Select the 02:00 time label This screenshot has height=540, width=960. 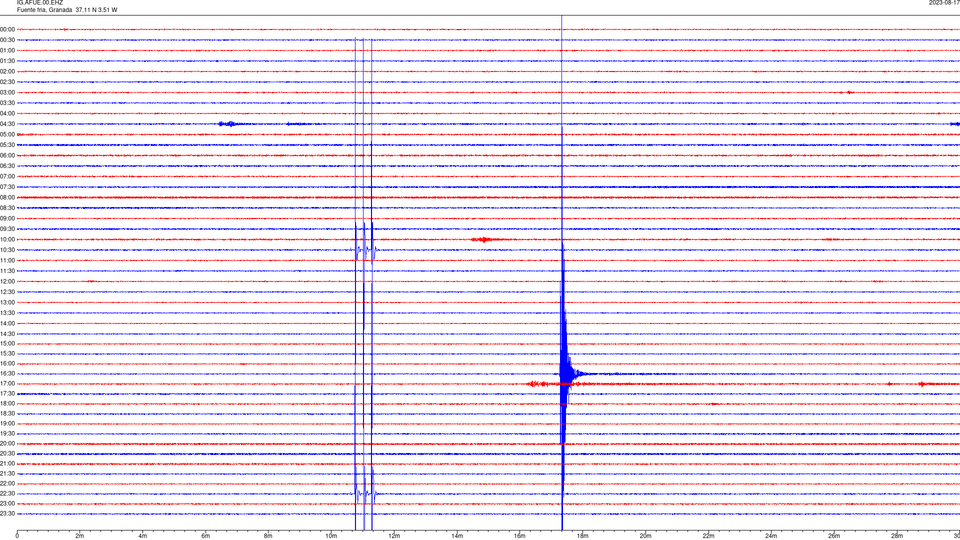coord(7,71)
